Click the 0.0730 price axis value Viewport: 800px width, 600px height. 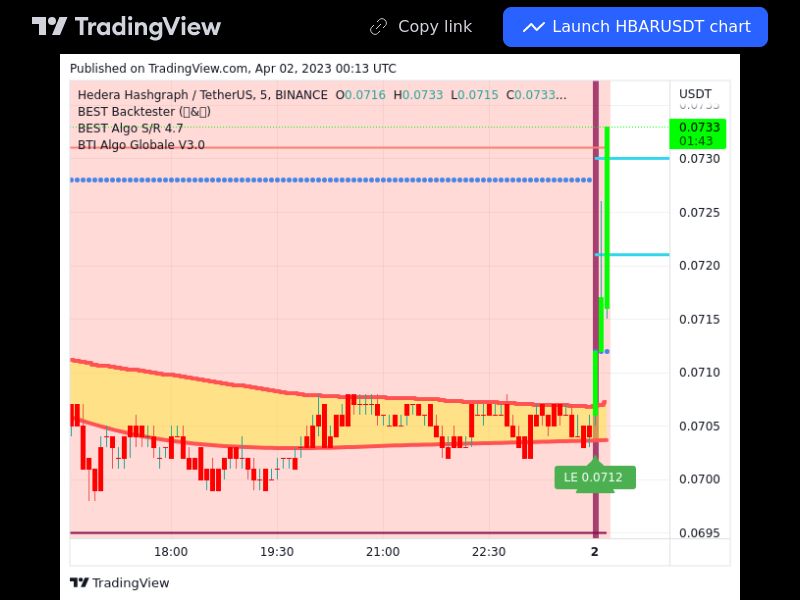click(699, 159)
